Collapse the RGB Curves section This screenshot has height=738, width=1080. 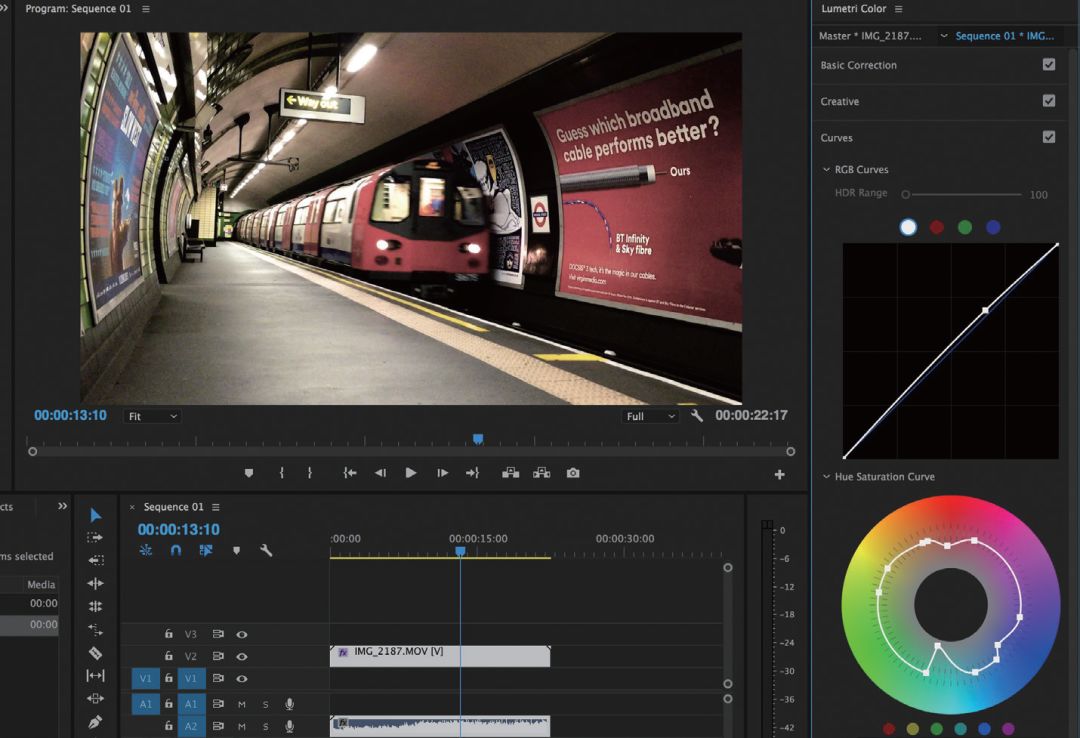pyautogui.click(x=826, y=170)
